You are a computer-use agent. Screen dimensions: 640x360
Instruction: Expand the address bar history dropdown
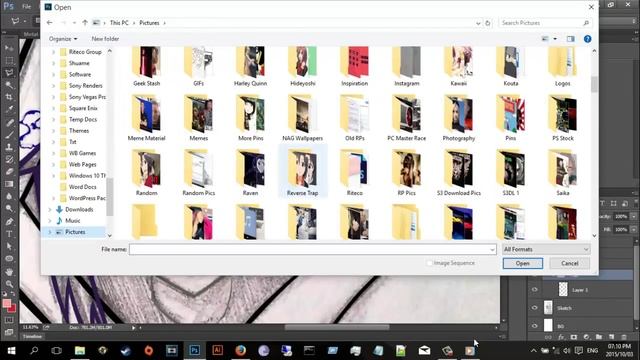[478, 23]
